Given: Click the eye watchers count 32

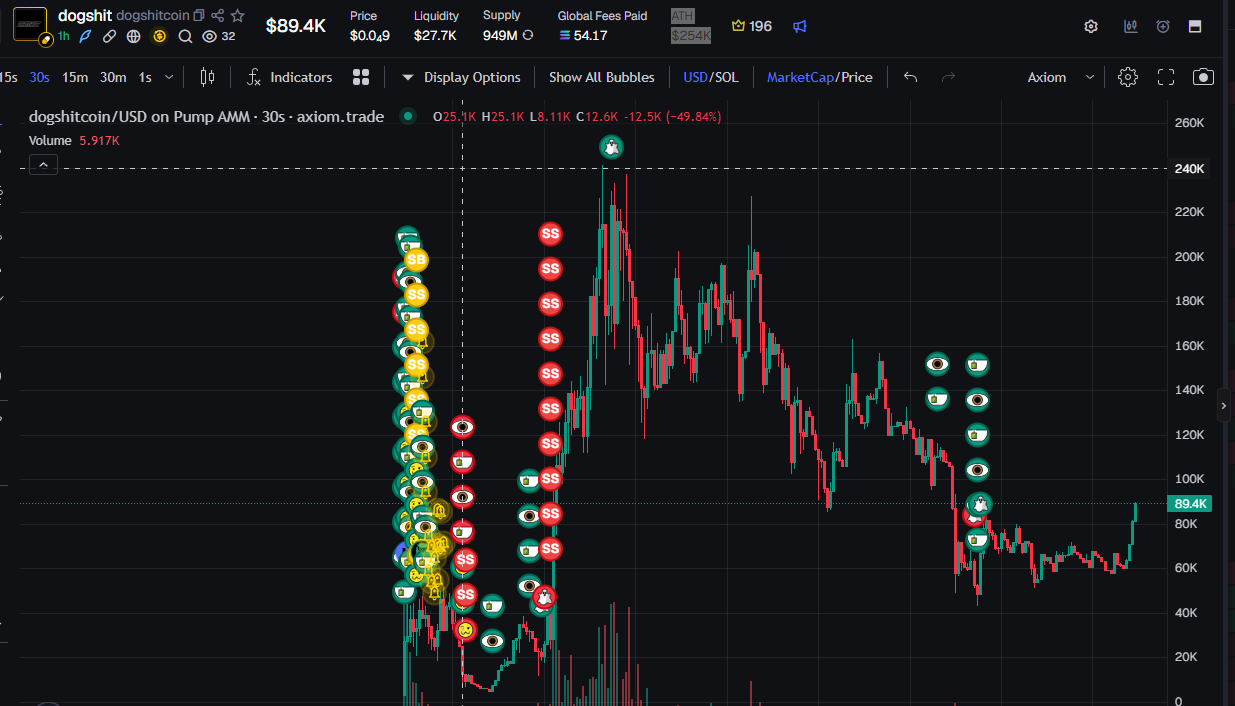Looking at the screenshot, I should coord(219,36).
